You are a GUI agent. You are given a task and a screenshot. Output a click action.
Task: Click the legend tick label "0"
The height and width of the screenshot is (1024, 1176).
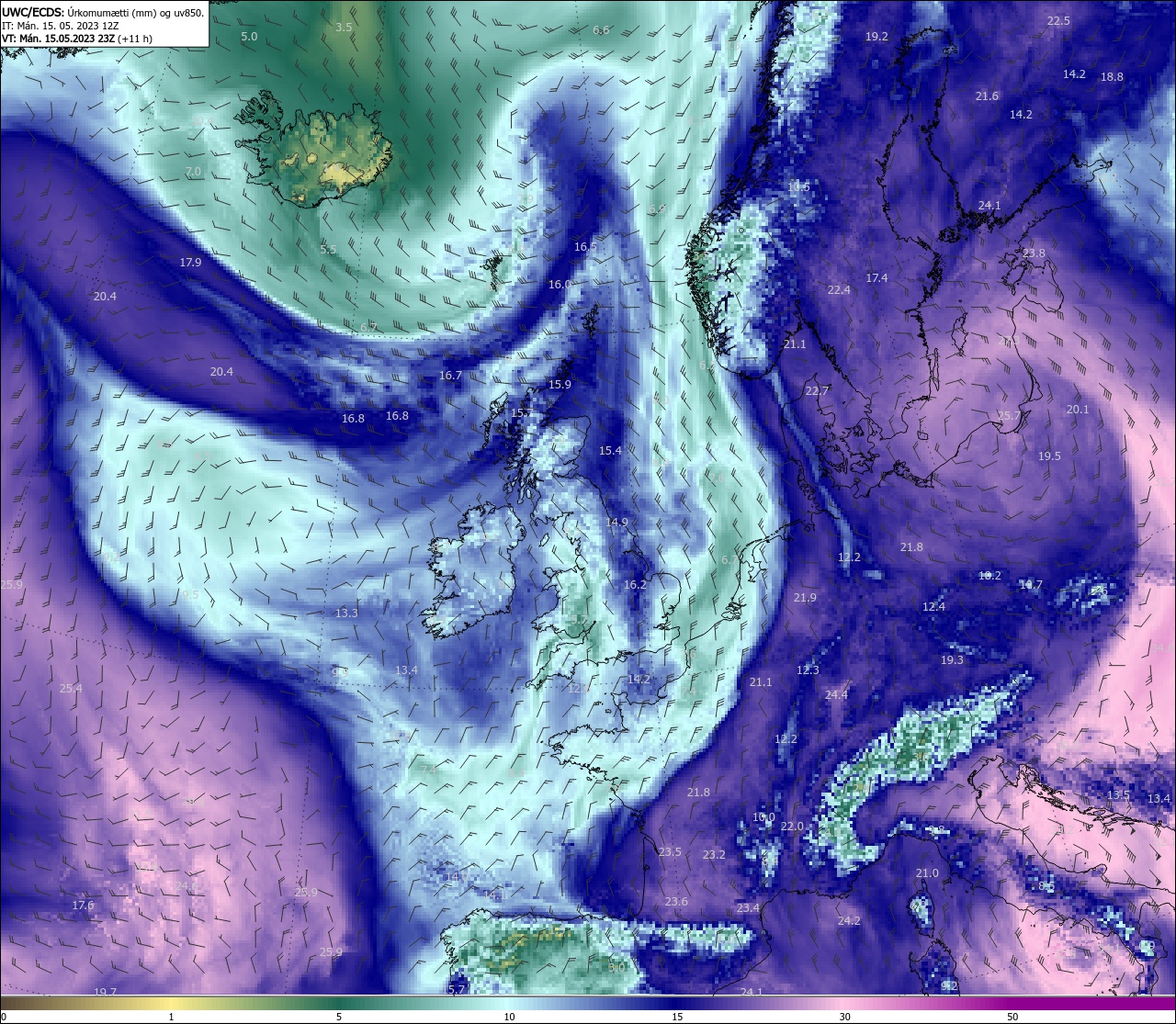3,1017
